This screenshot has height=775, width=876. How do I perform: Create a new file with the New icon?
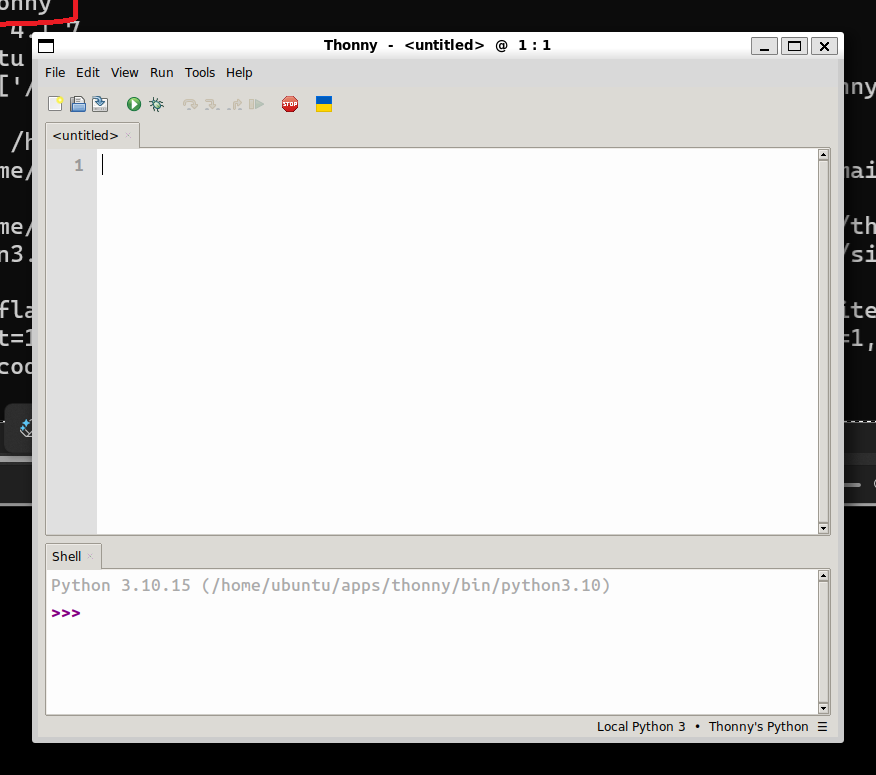pyautogui.click(x=55, y=104)
